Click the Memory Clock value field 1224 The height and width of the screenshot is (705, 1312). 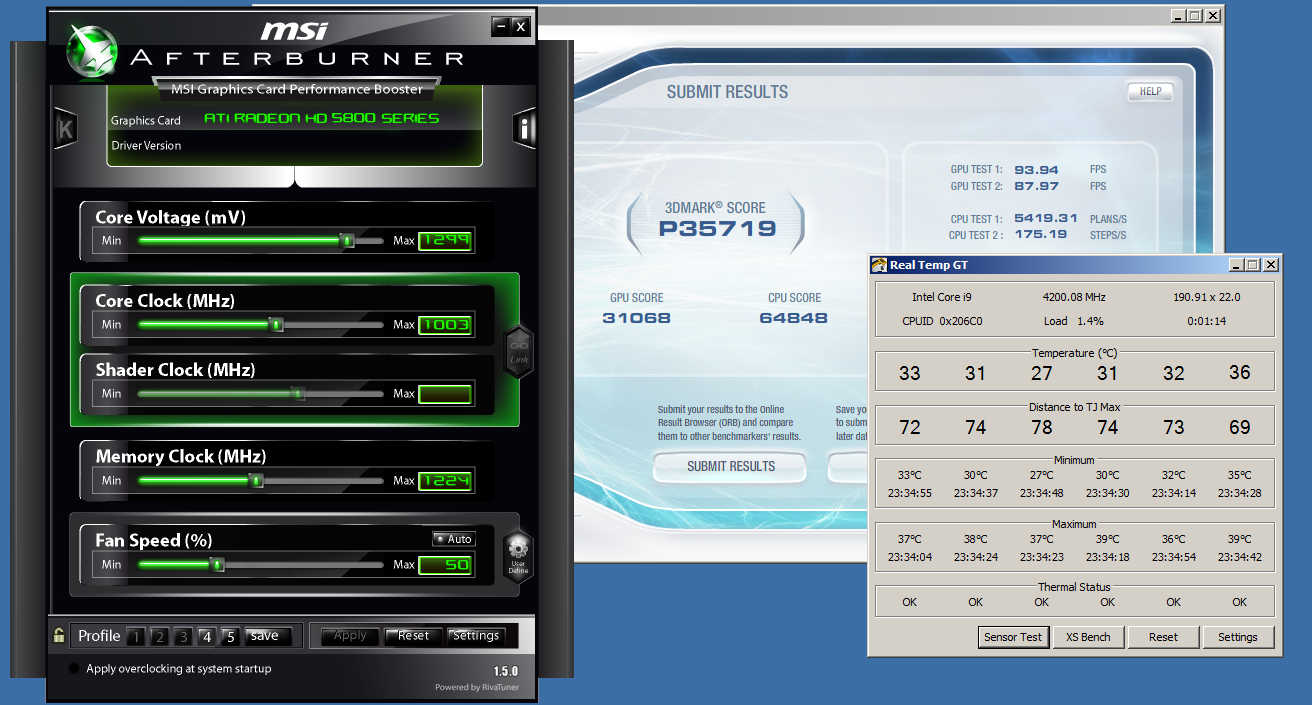445,481
